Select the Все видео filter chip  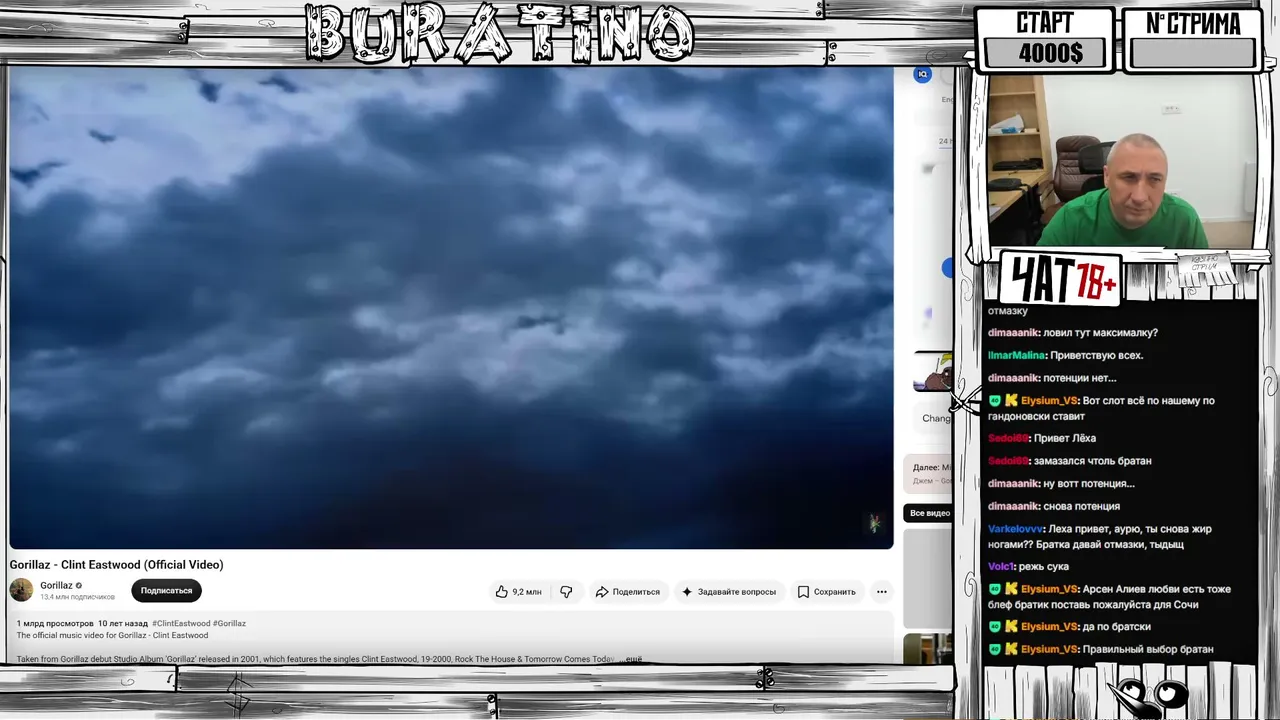pyautogui.click(x=929, y=513)
